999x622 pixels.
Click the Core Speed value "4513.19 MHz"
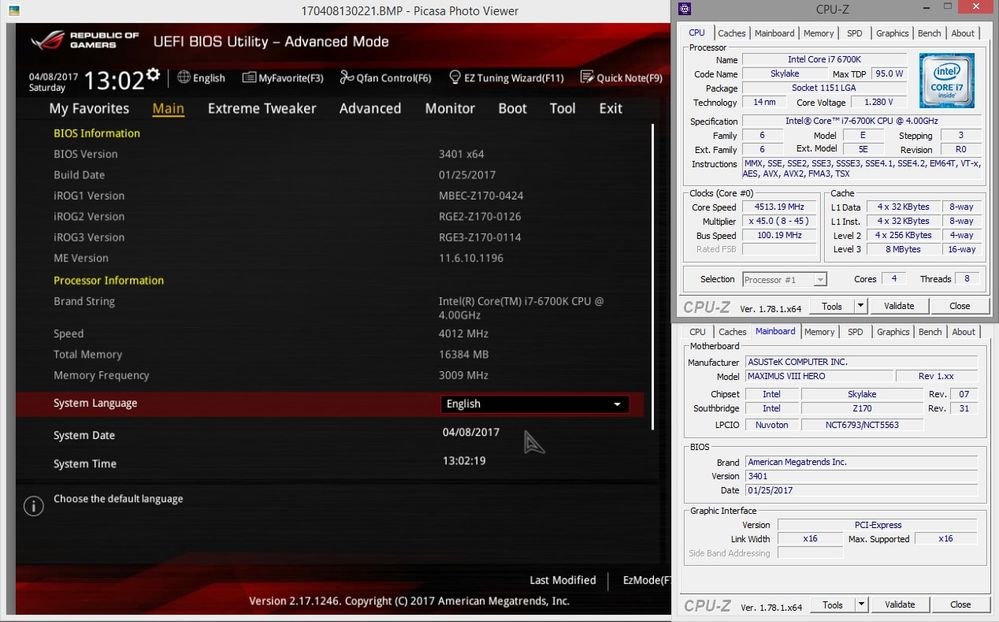coord(779,206)
